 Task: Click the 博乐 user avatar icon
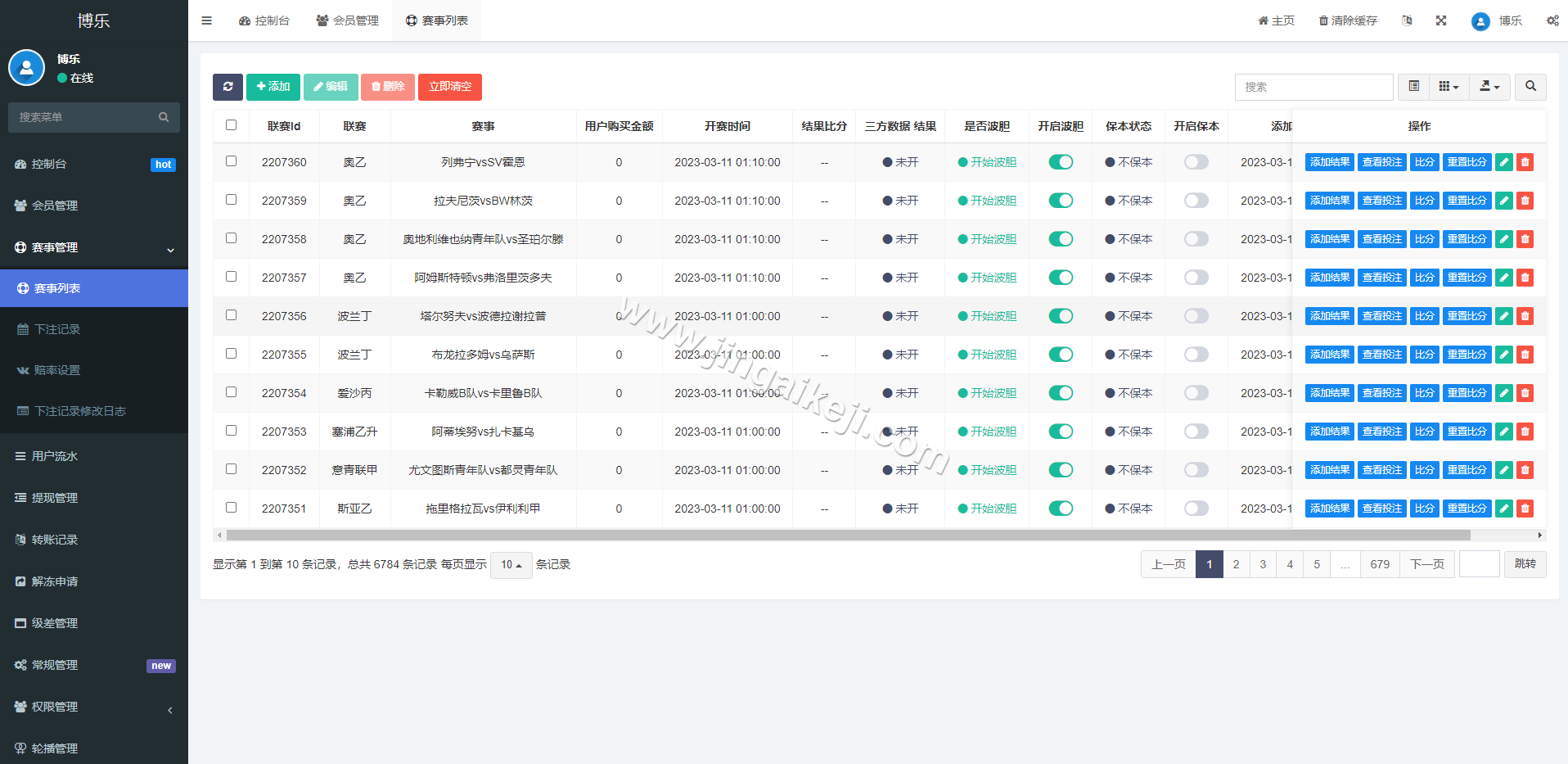1480,21
